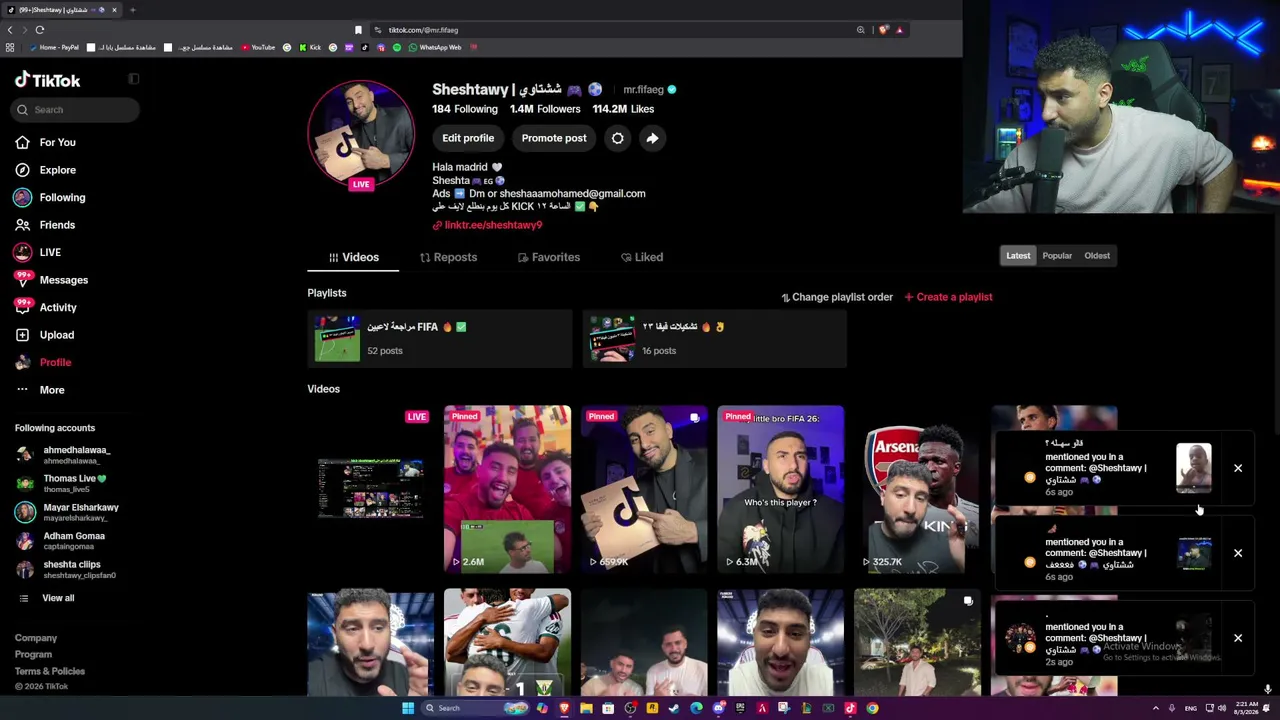
Task: Sort videos by Oldest
Action: (x=1097, y=256)
